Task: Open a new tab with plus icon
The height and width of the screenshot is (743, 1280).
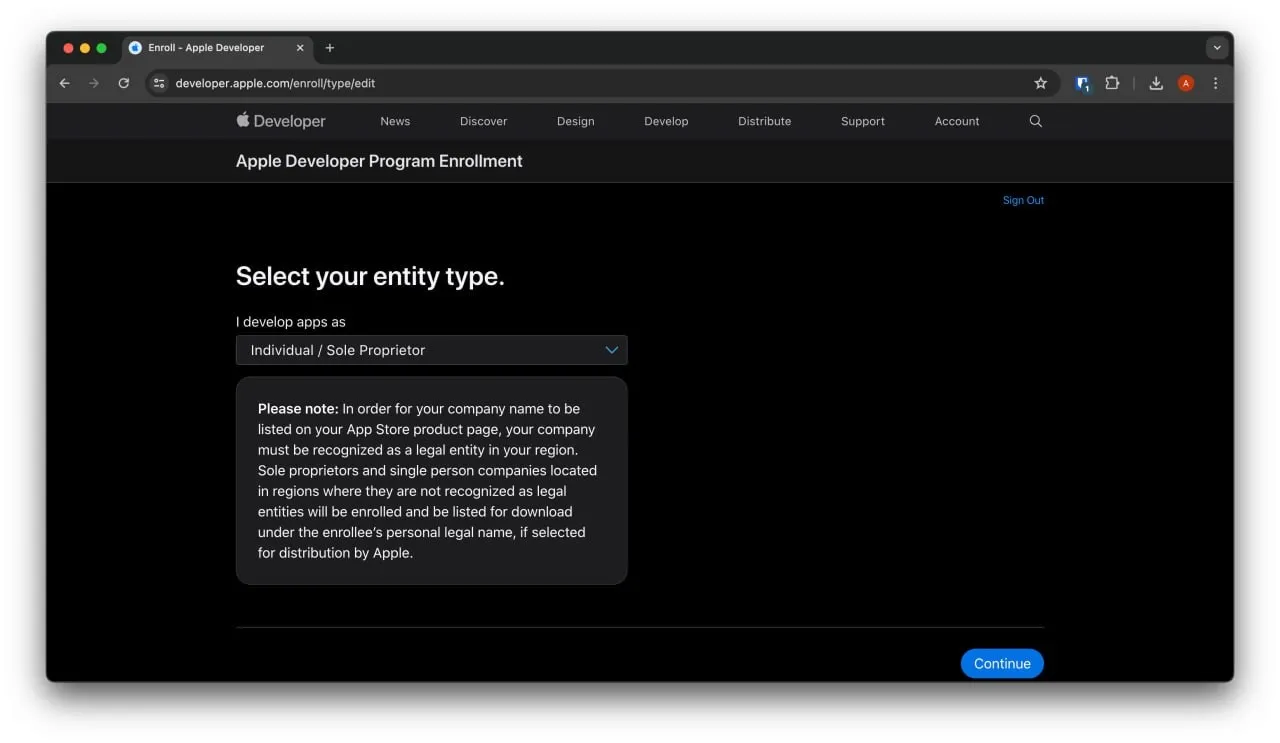Action: [330, 48]
